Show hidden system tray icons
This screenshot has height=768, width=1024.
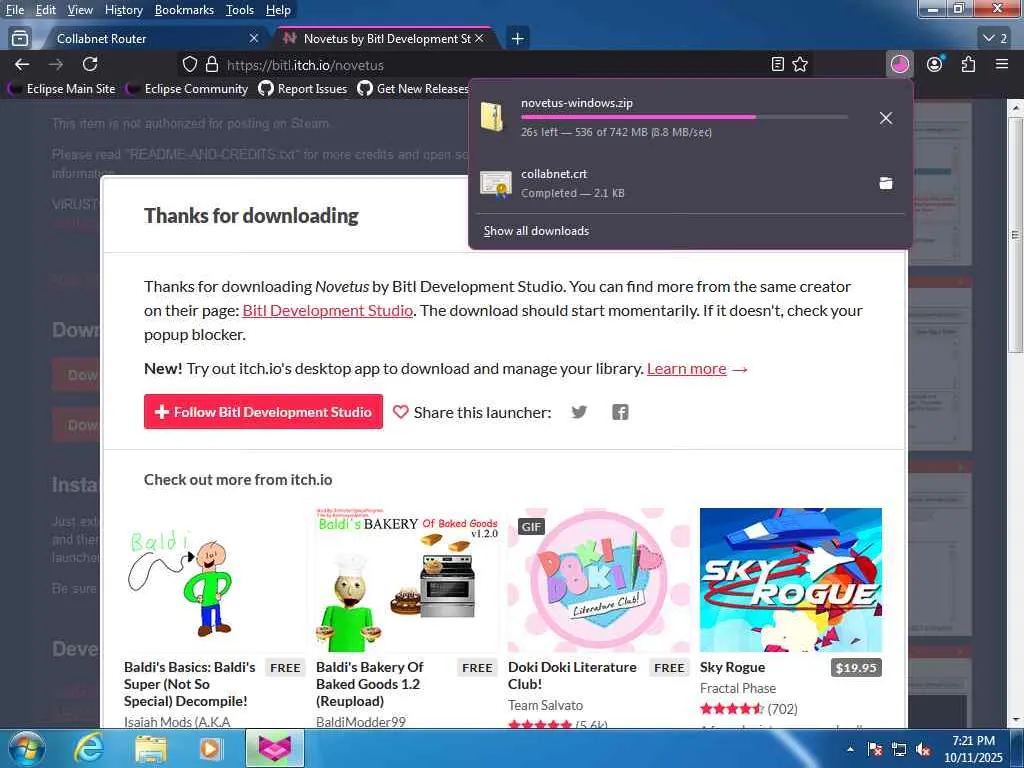850,749
